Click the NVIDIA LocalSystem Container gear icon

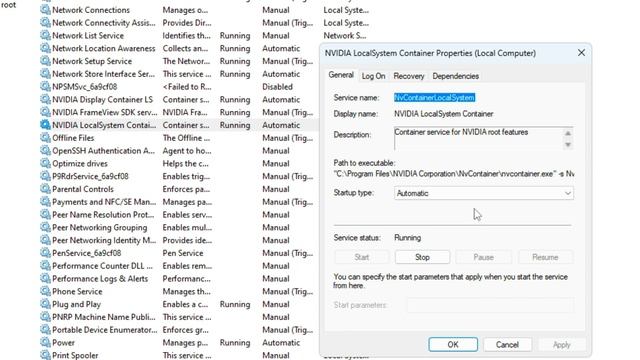(x=45, y=125)
